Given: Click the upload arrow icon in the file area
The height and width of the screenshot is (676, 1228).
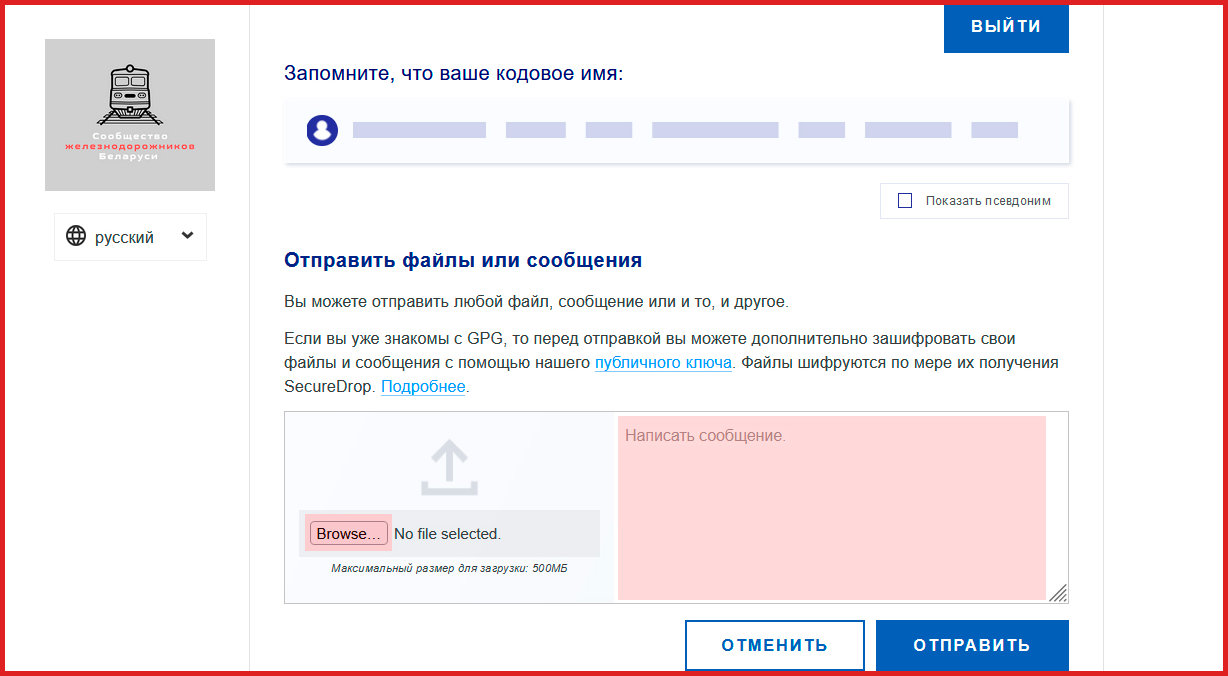Looking at the screenshot, I should click(449, 469).
